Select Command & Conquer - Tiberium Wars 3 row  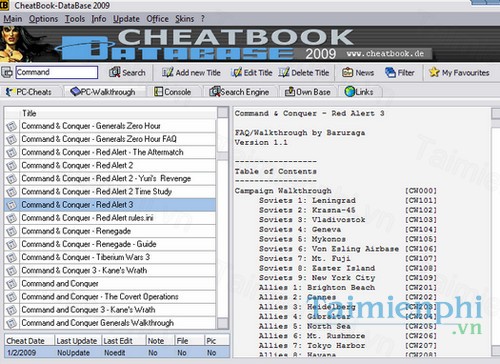click(110, 257)
